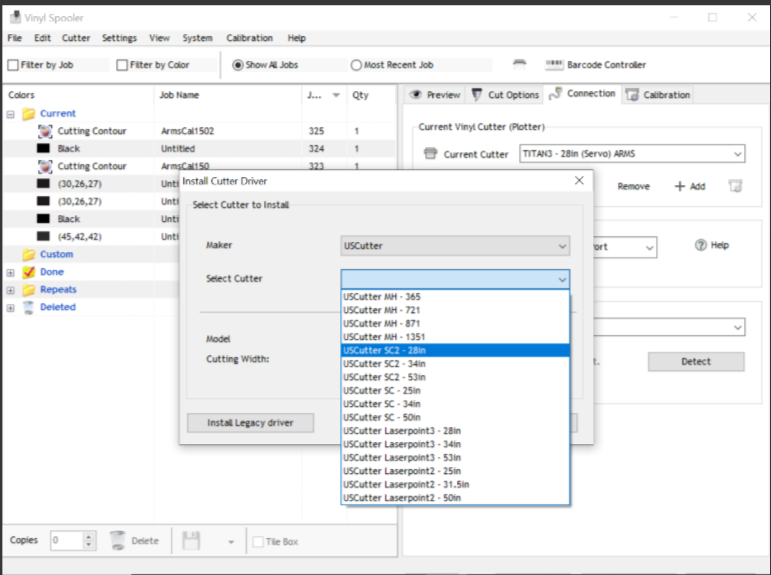Viewport: 771px width, 575px height.
Task: Select USCutter Laserpoint2 - 31.5in option
Action: (455, 484)
